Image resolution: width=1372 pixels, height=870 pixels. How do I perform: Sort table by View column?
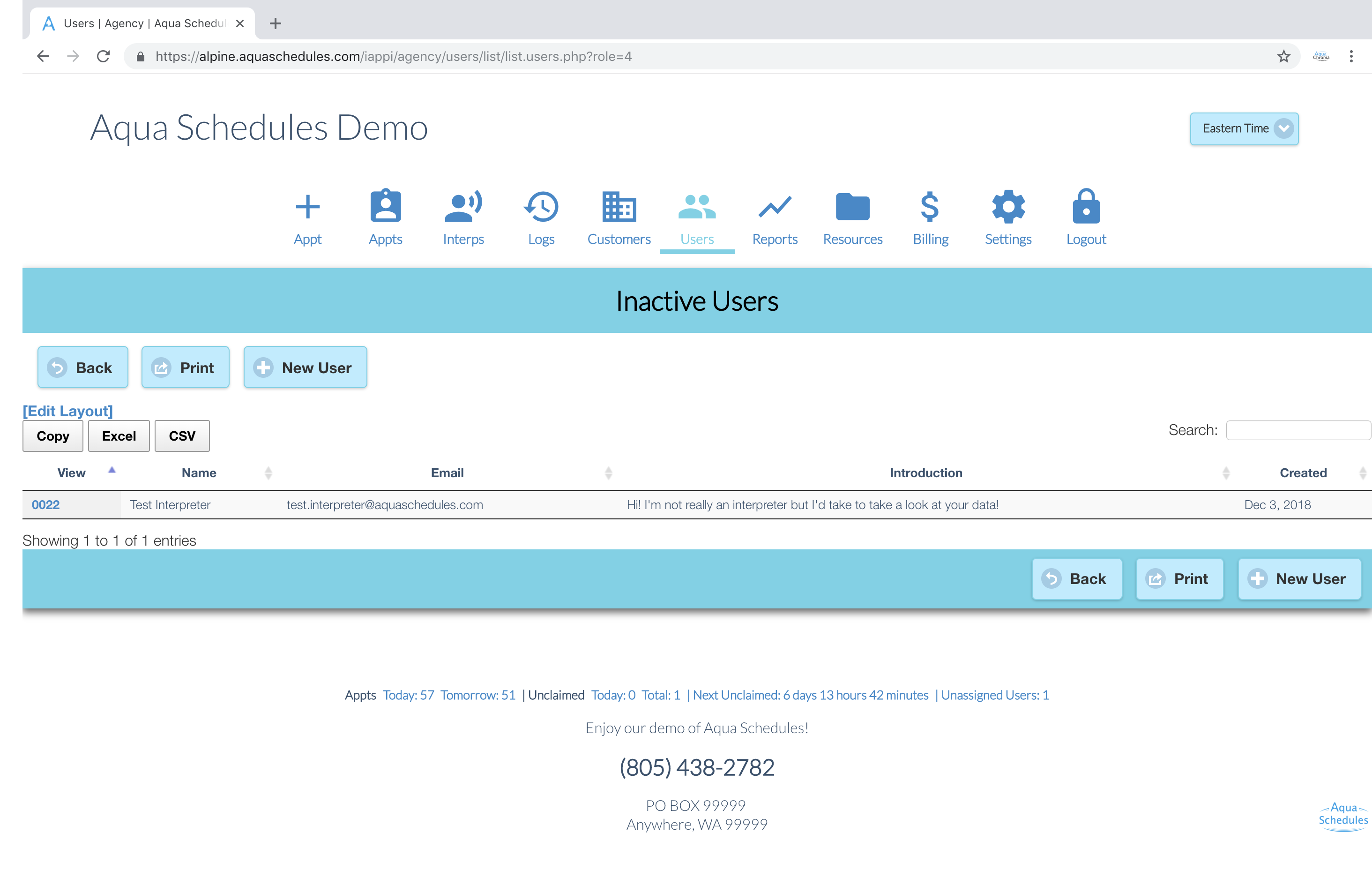[72, 472]
